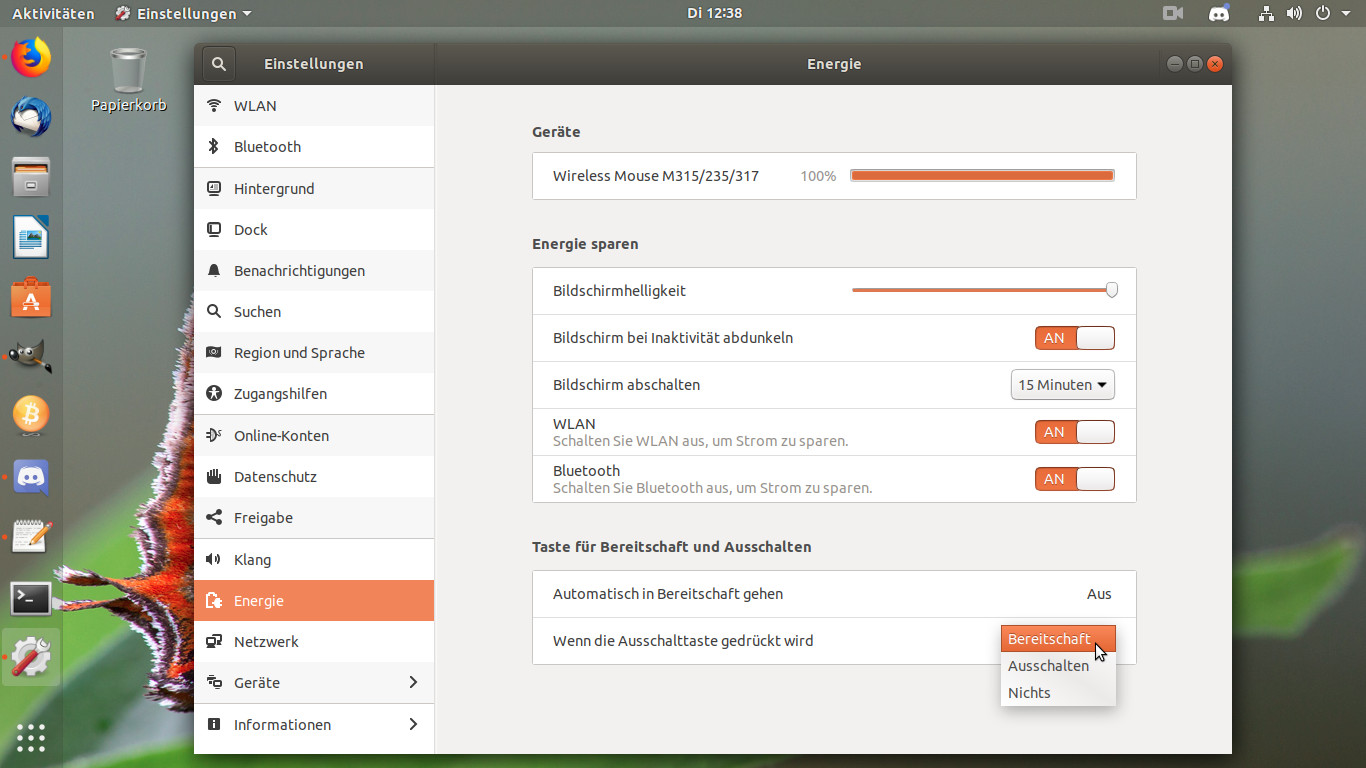This screenshot has width=1366, height=768.
Task: Launch Firefox from the dock
Action: pos(31,58)
